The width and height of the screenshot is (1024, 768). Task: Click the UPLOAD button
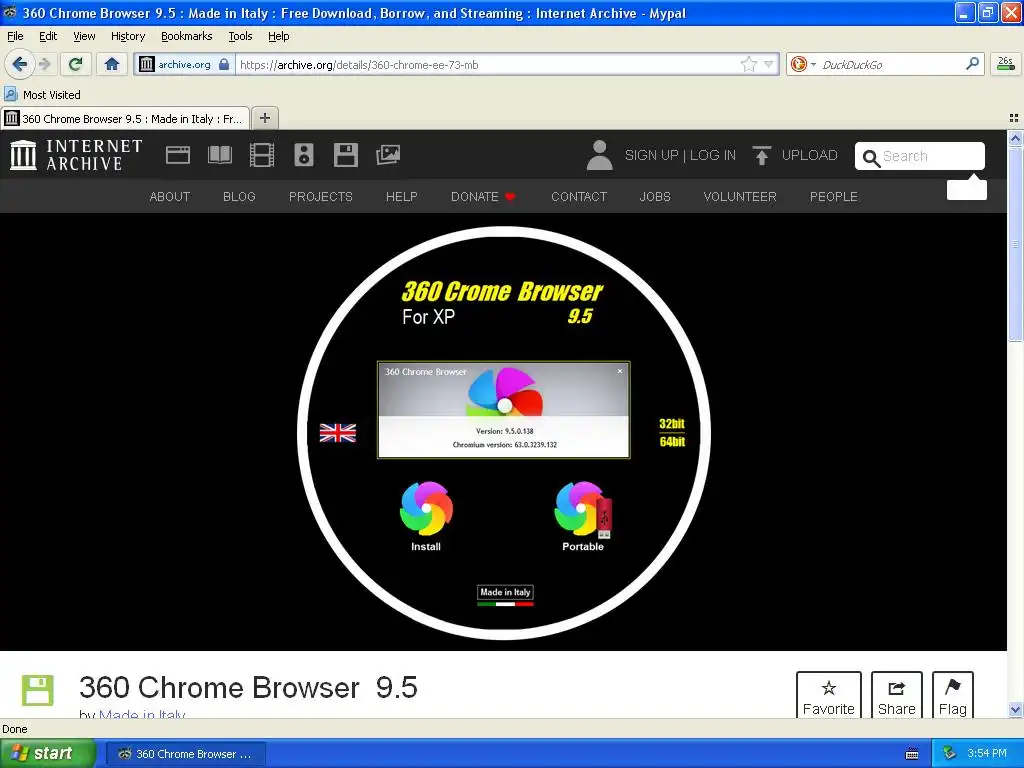pos(795,155)
